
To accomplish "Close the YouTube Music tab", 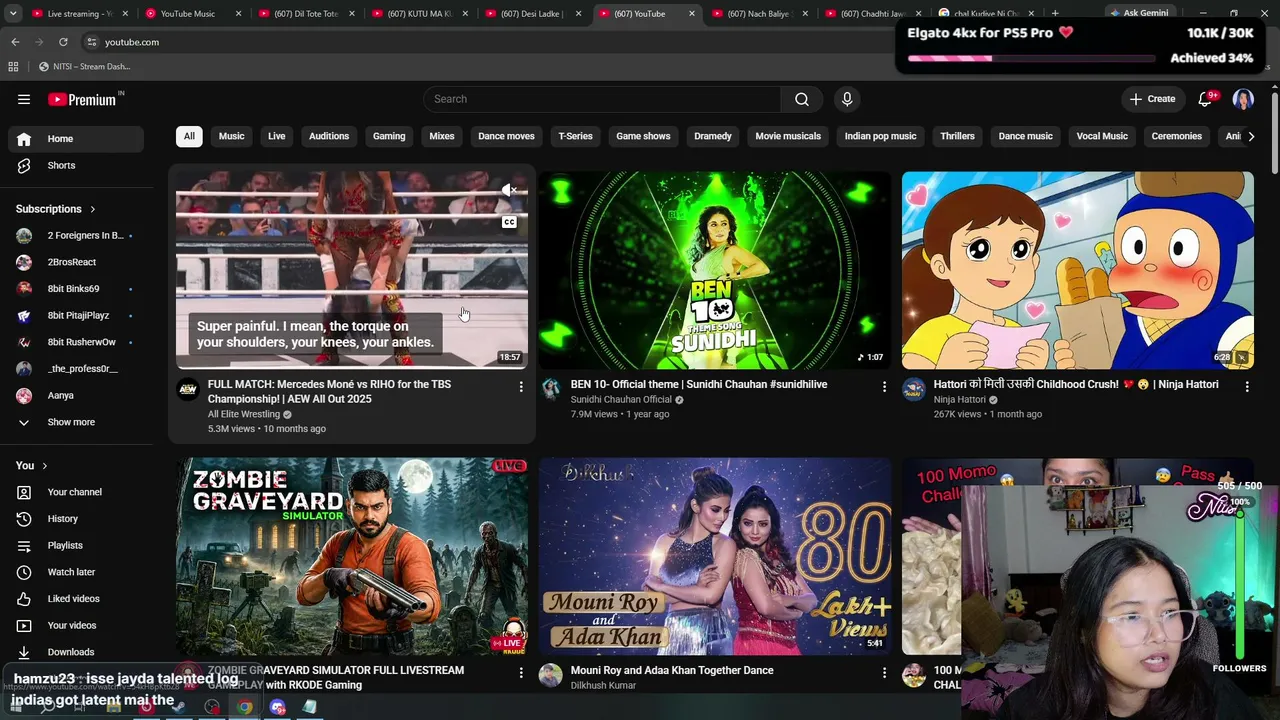I will [x=238, y=14].
